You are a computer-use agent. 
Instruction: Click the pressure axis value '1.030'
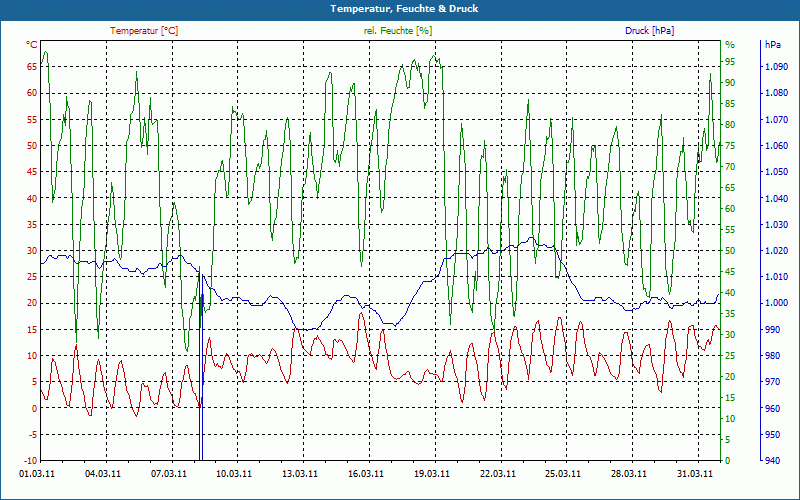777,224
